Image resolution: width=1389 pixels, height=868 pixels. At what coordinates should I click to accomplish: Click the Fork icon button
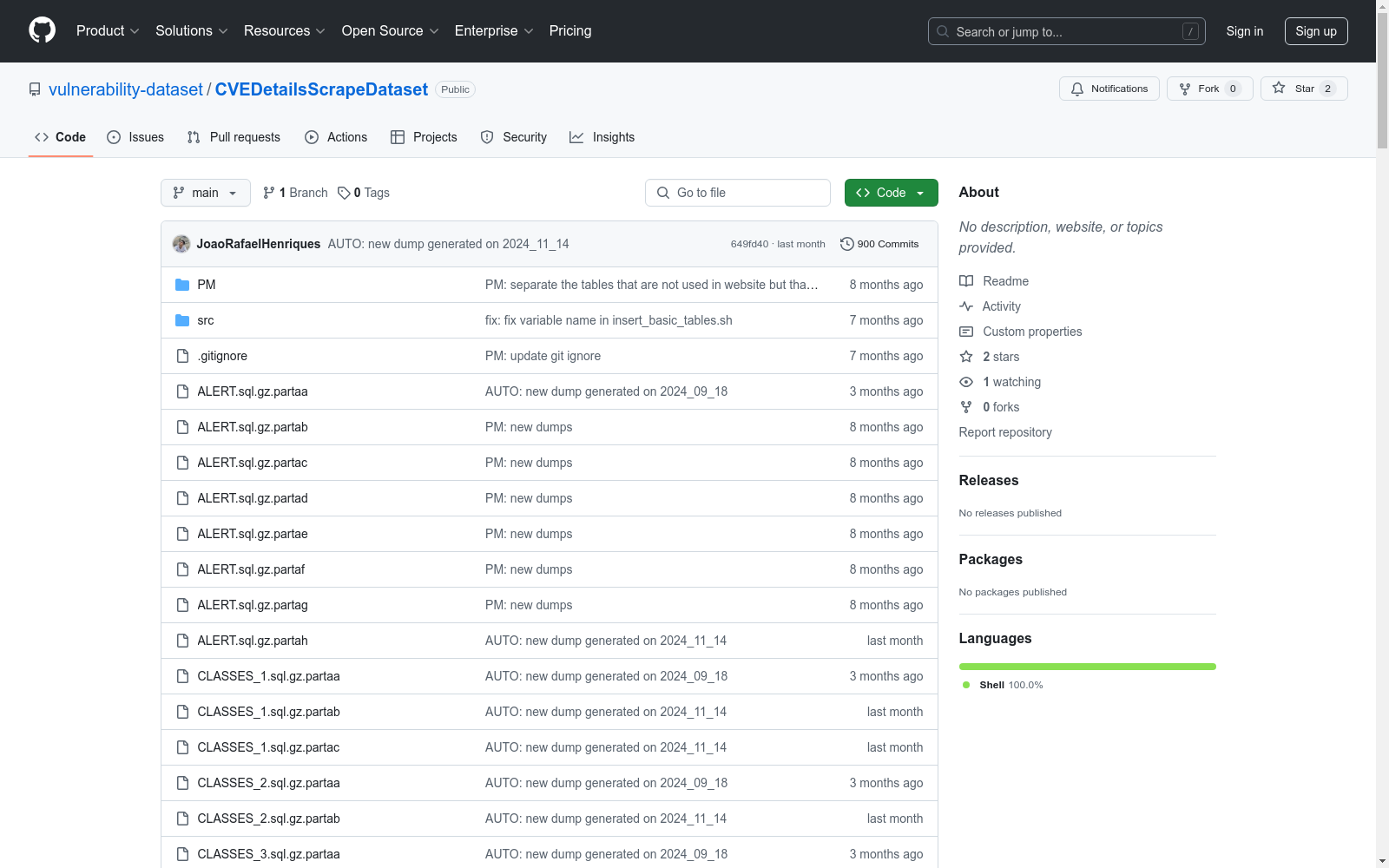[1185, 89]
